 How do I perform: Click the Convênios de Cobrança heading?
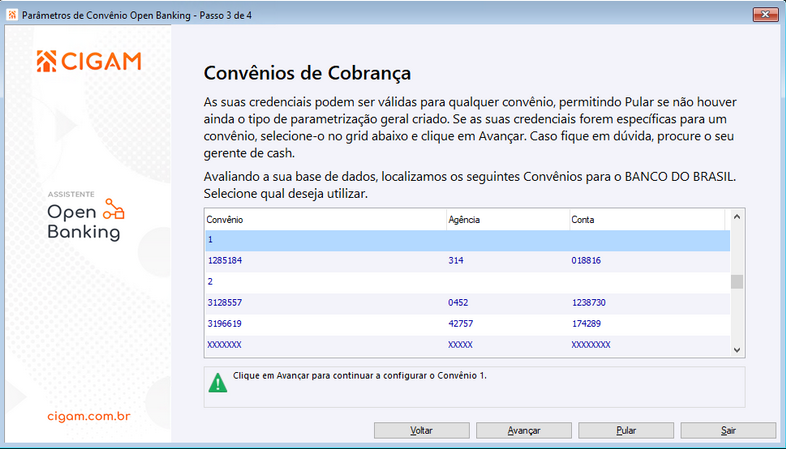tap(307, 73)
